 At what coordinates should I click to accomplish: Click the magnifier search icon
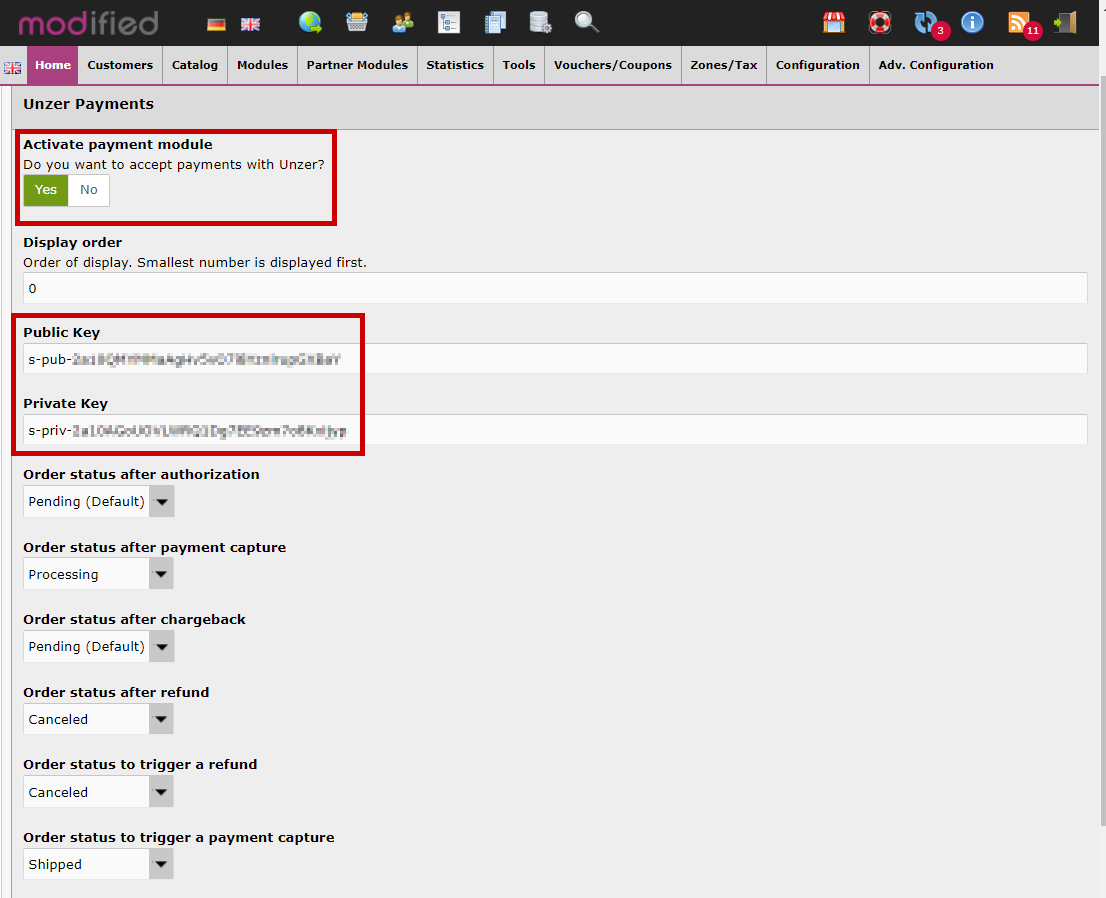point(586,23)
